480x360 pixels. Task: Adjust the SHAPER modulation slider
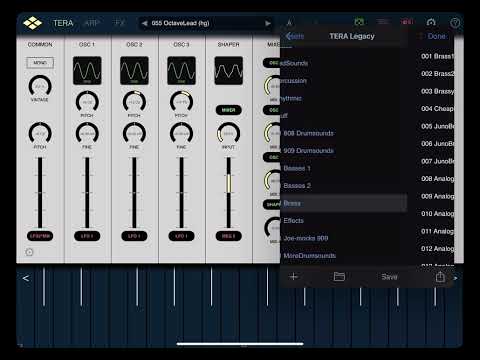click(x=229, y=193)
